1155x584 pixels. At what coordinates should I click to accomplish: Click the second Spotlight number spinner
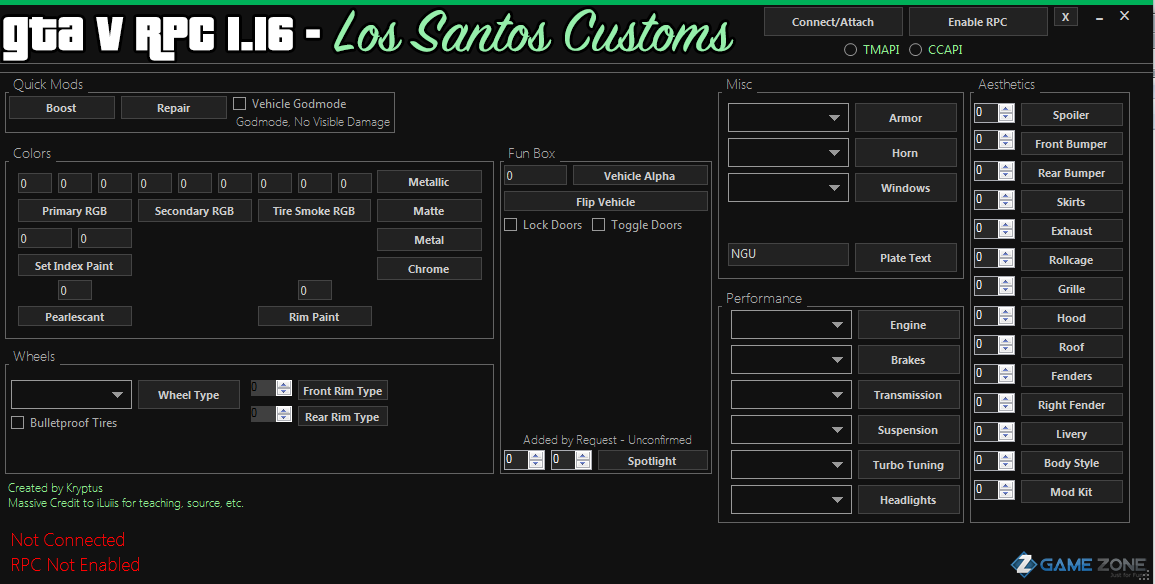click(572, 460)
